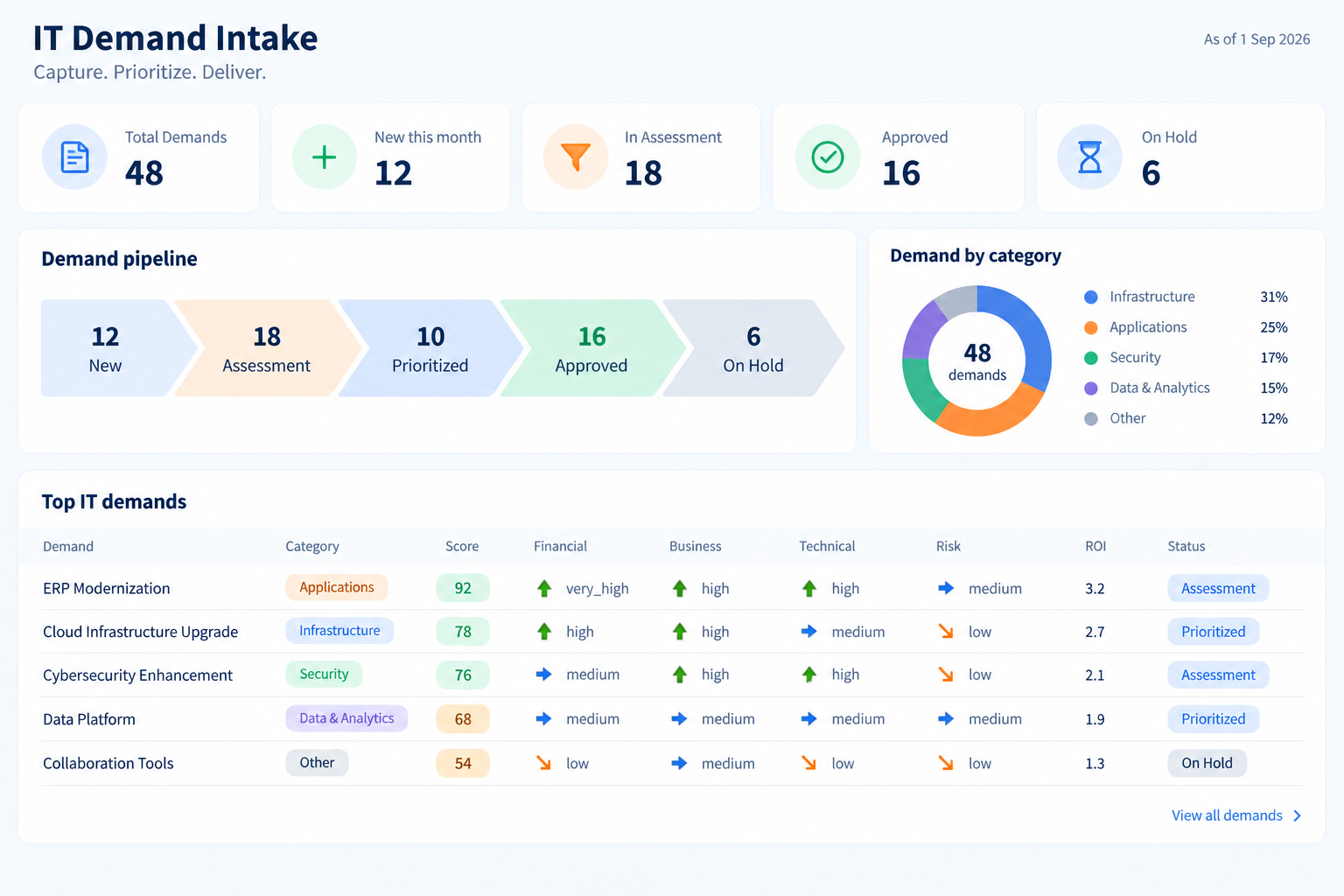The height and width of the screenshot is (896, 1344).
Task: Click the Data Platform Prioritized status badge
Action: pos(1214,719)
